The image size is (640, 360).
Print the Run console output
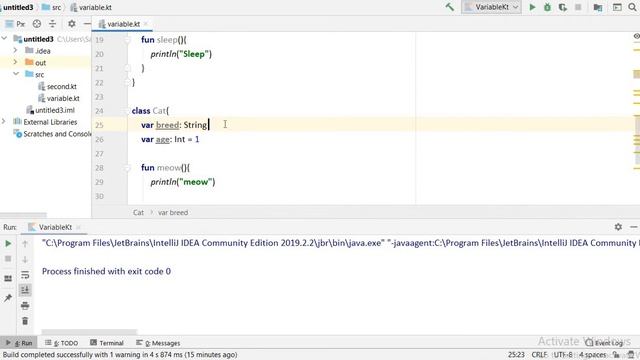(25, 306)
